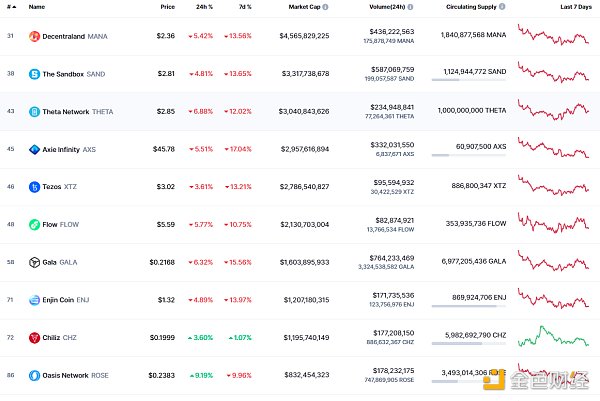
Task: Click the Tezos logo icon
Action: [x=33, y=187]
